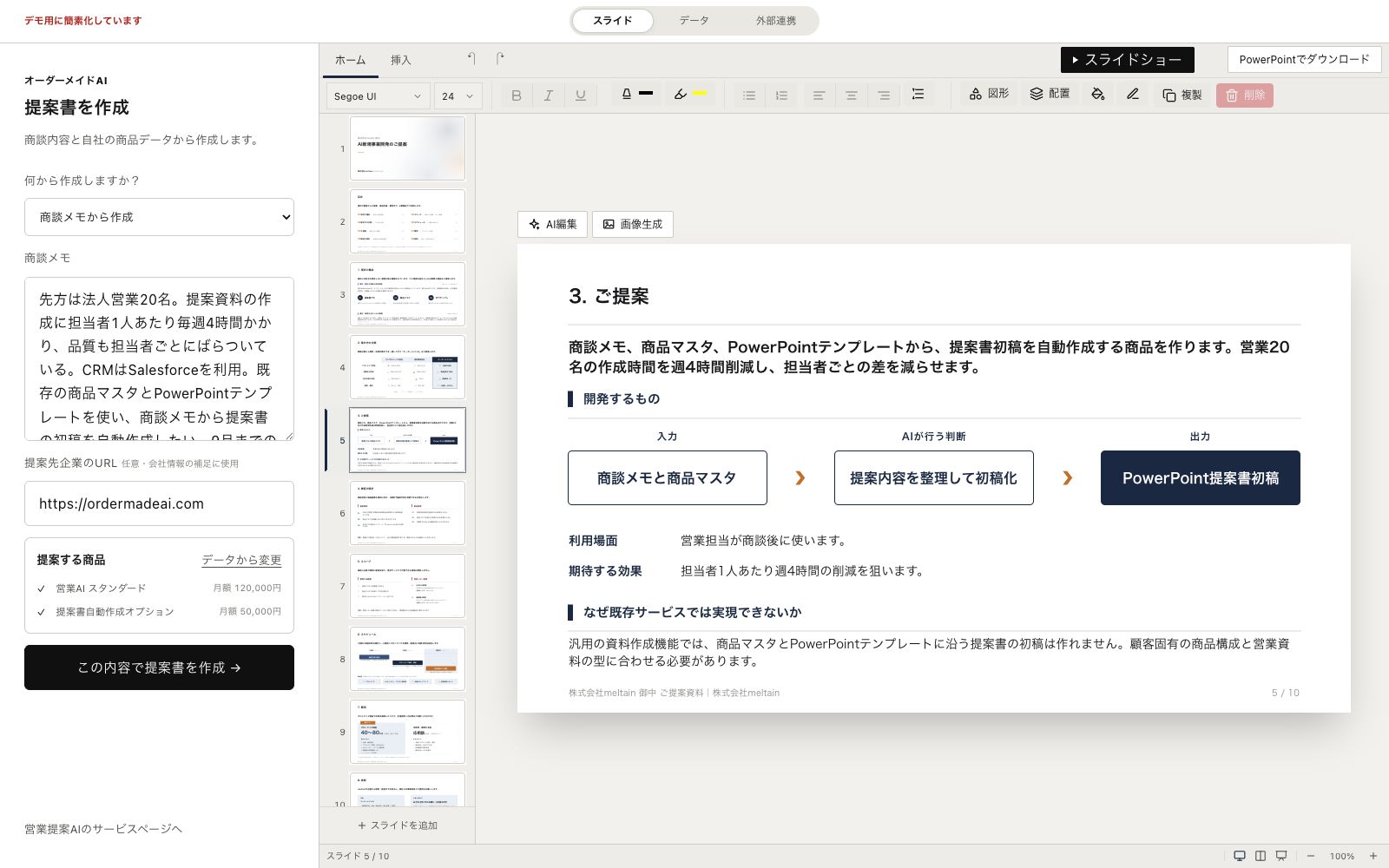Select slide 9 thumbnail
This screenshot has width=1389, height=868.
pos(407,732)
